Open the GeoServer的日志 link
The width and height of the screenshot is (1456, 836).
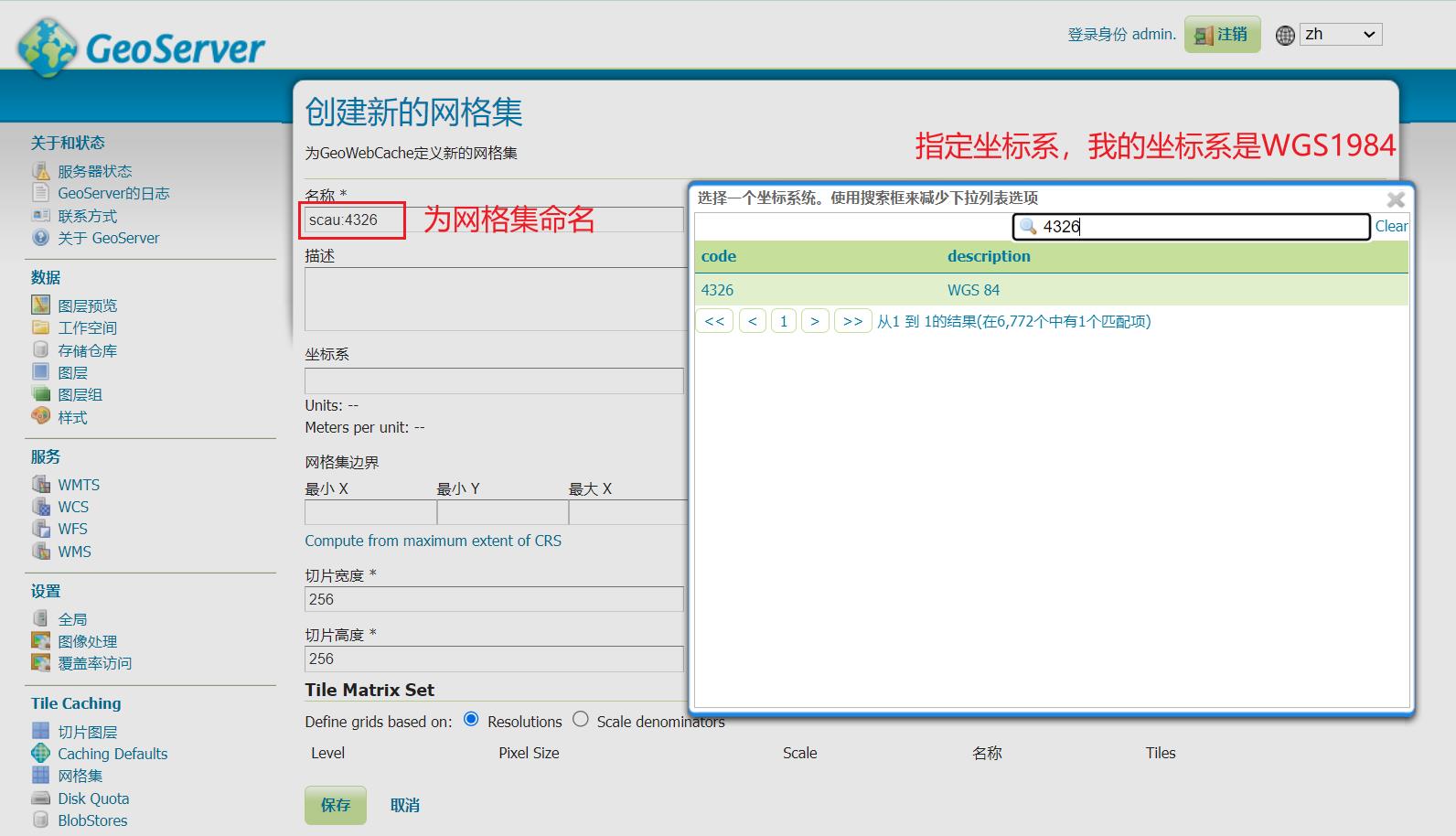point(113,193)
